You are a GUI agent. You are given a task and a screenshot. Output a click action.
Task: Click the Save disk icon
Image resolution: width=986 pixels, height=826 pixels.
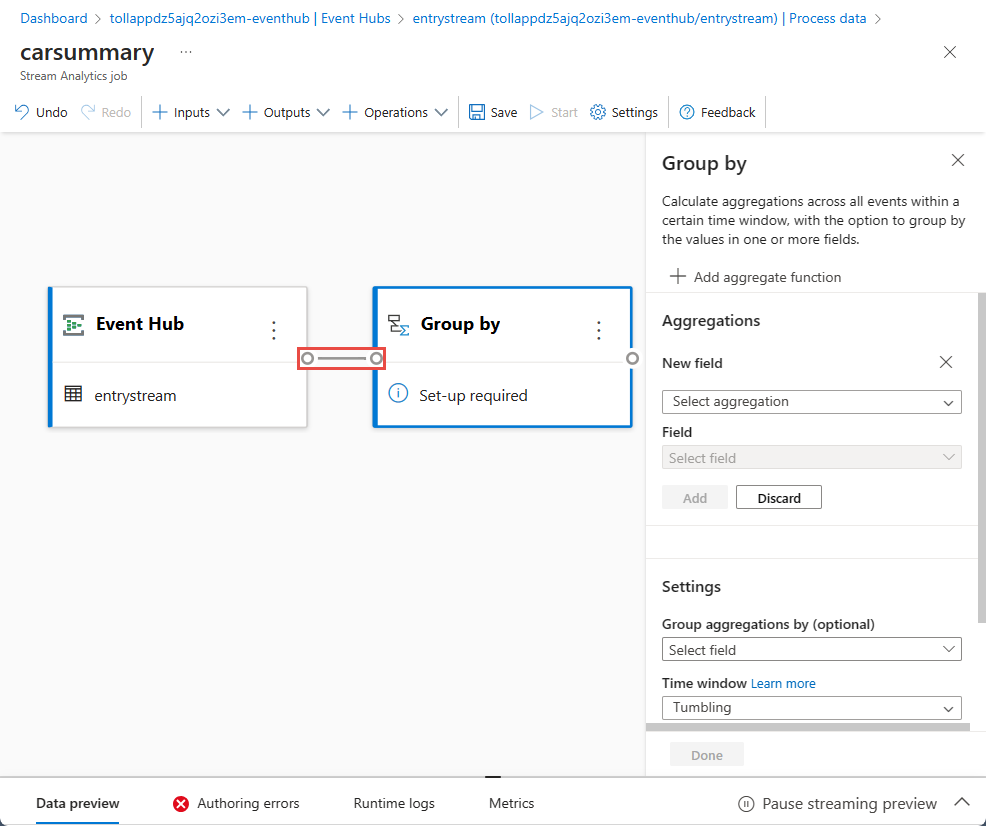point(477,112)
